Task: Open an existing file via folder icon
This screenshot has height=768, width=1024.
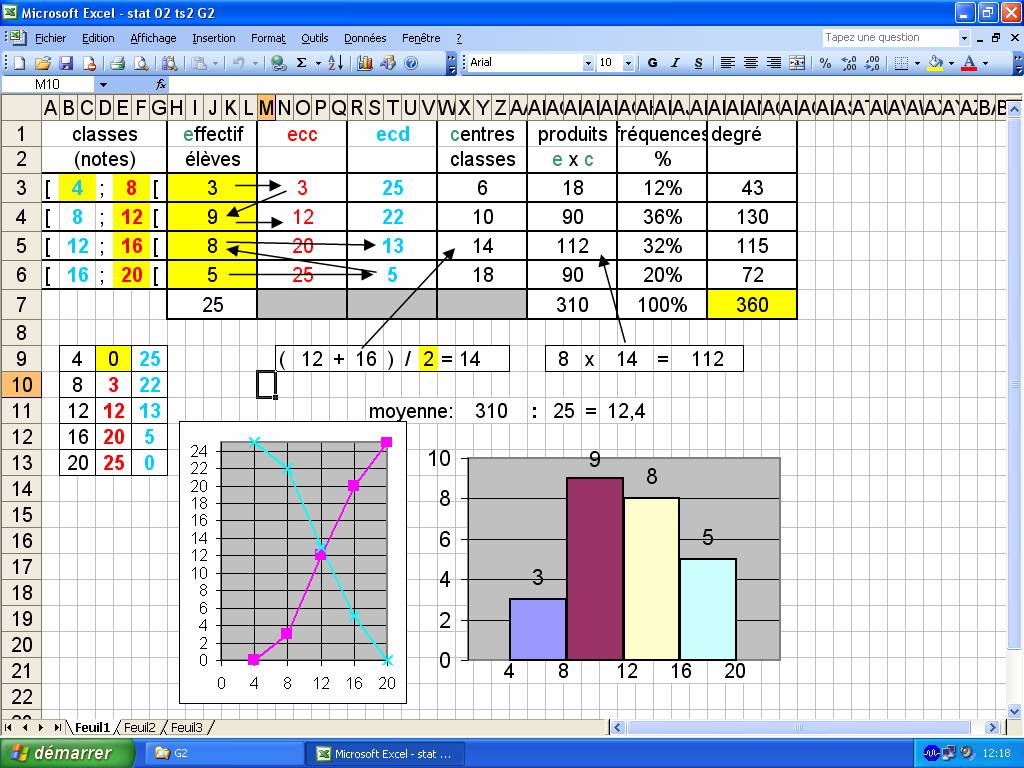Action: 43,63
